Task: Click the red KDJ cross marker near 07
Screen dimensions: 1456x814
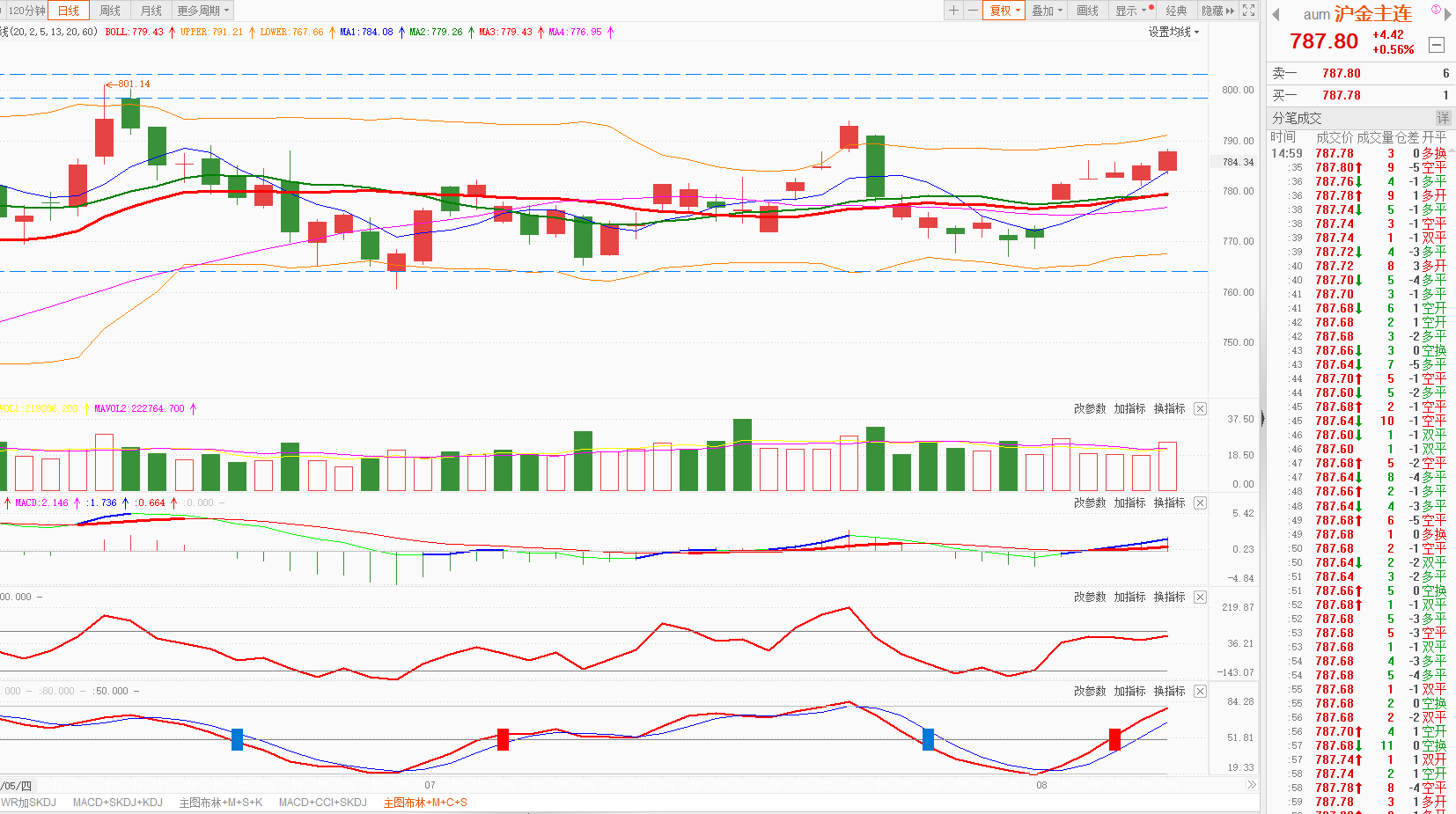Action: click(503, 739)
